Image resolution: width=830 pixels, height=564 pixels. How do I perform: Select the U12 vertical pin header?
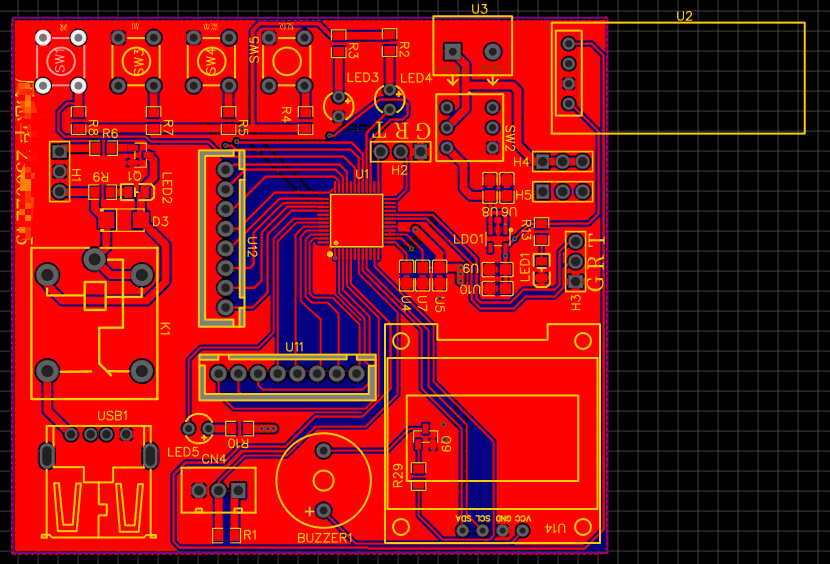coord(222,238)
